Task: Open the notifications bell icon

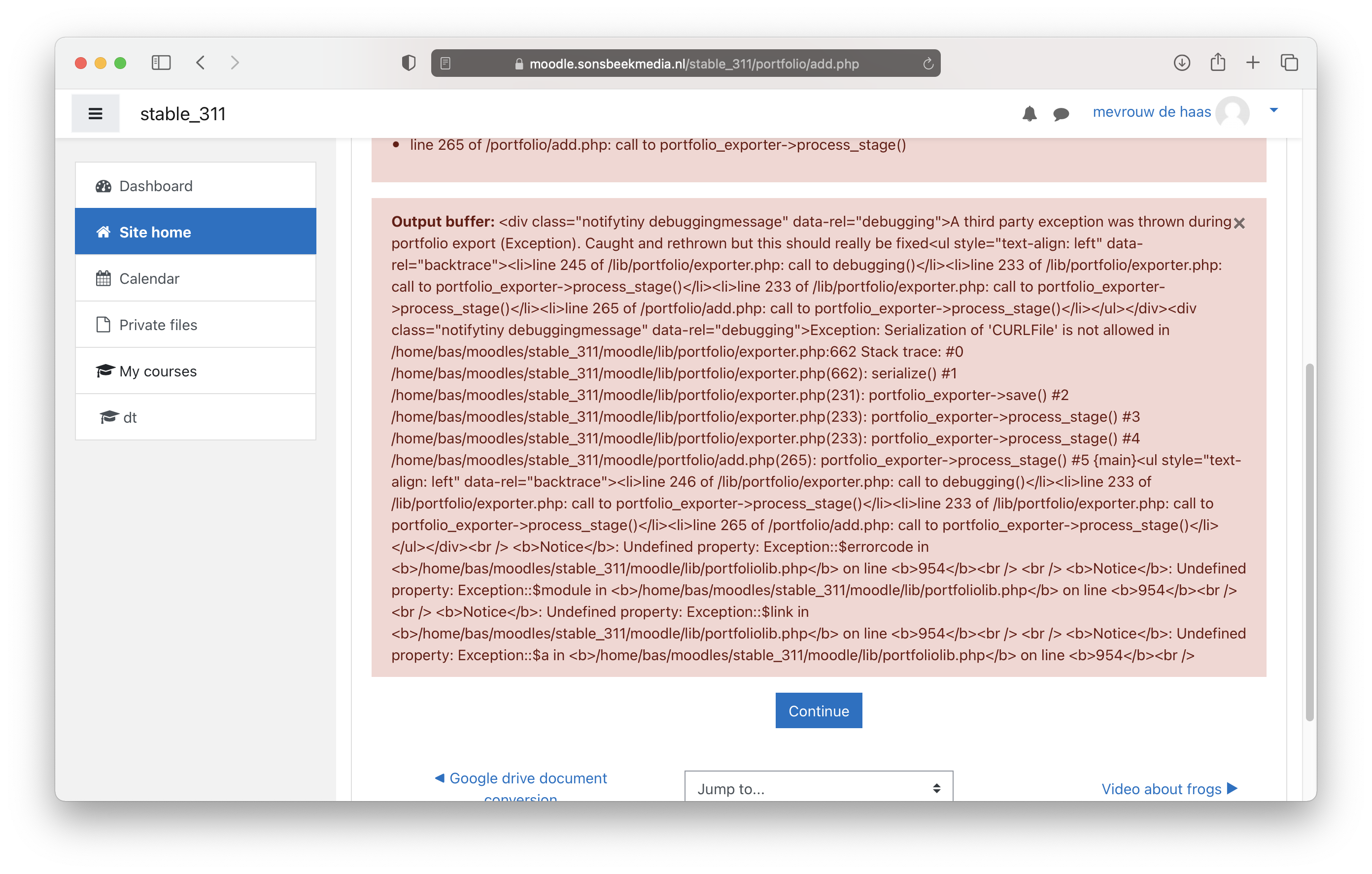Action: [x=1029, y=113]
